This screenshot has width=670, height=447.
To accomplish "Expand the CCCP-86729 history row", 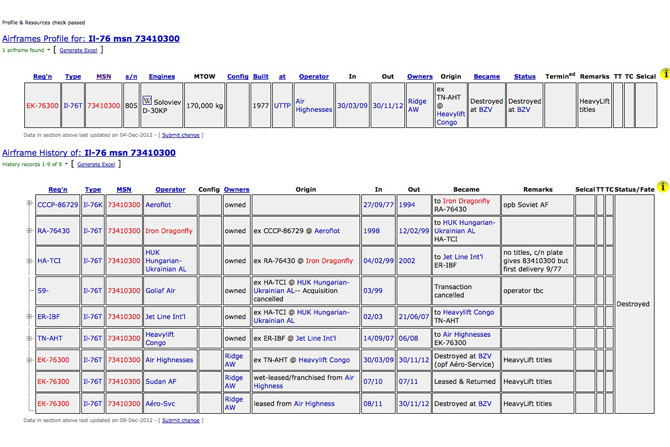I will coord(29,203).
